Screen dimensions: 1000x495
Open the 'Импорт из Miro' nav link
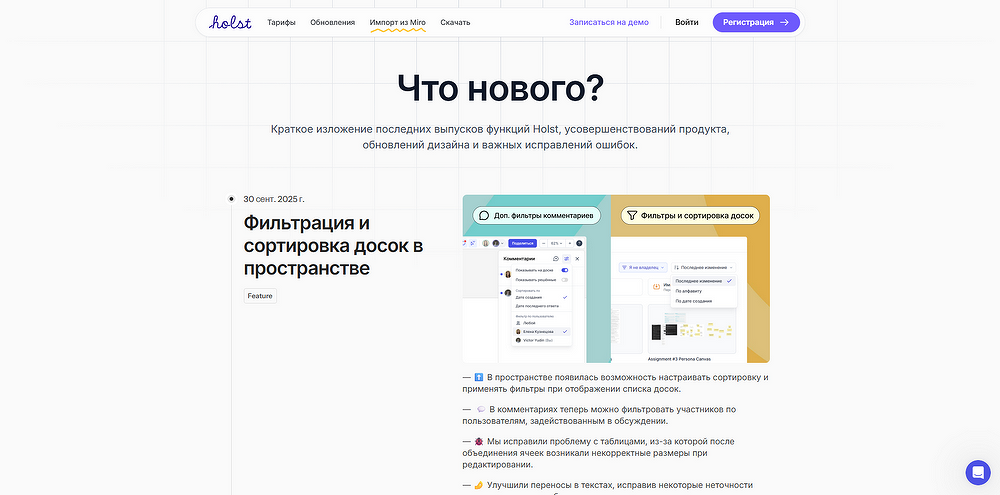398,22
